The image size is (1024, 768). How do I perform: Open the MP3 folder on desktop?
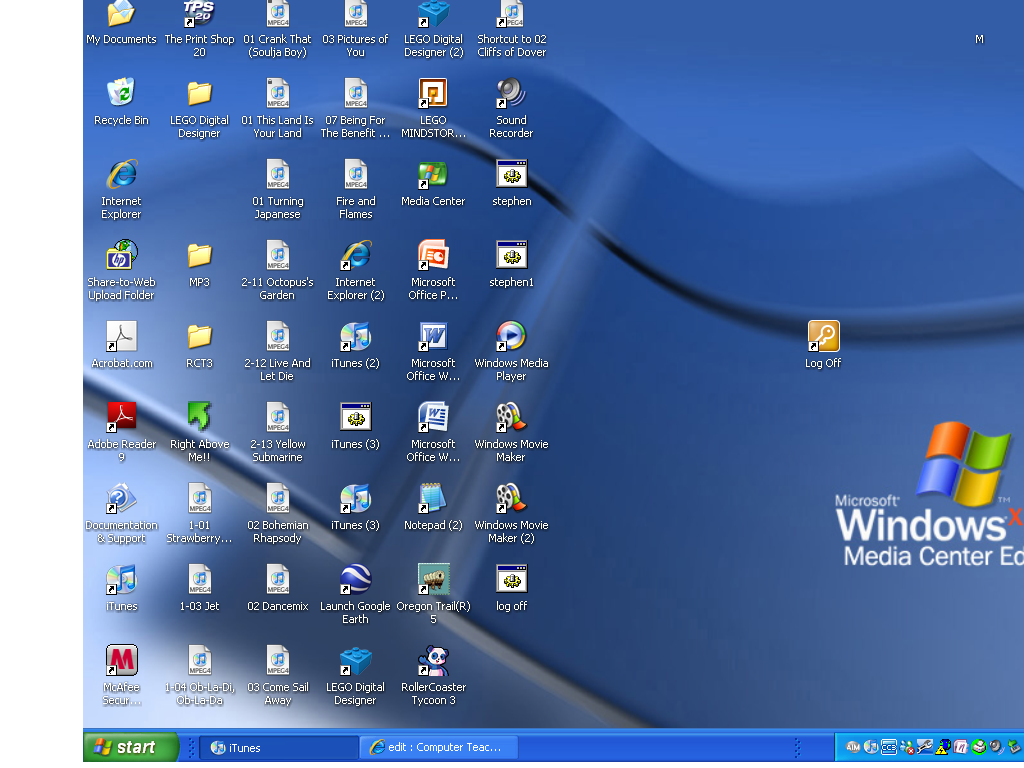pos(199,264)
